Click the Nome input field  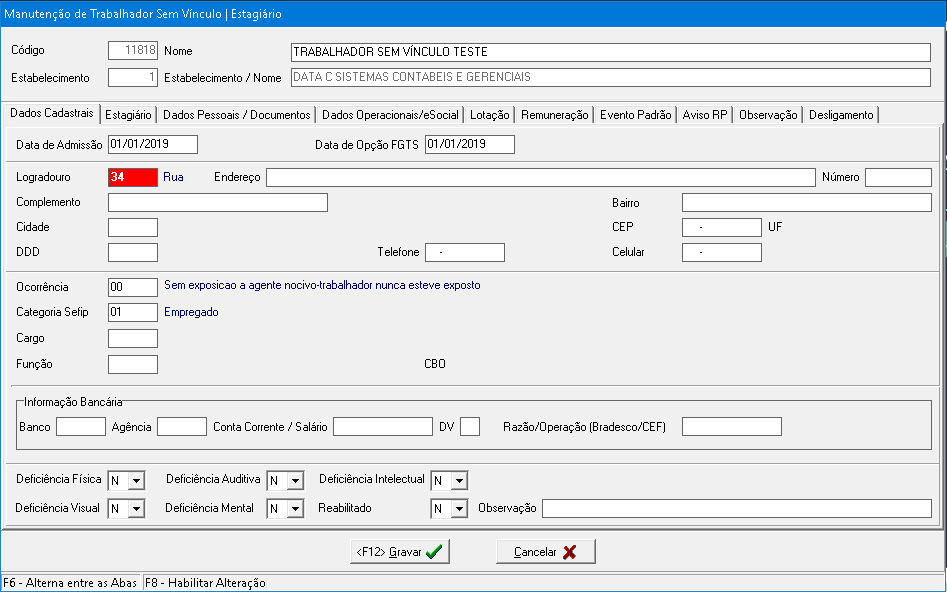611,52
